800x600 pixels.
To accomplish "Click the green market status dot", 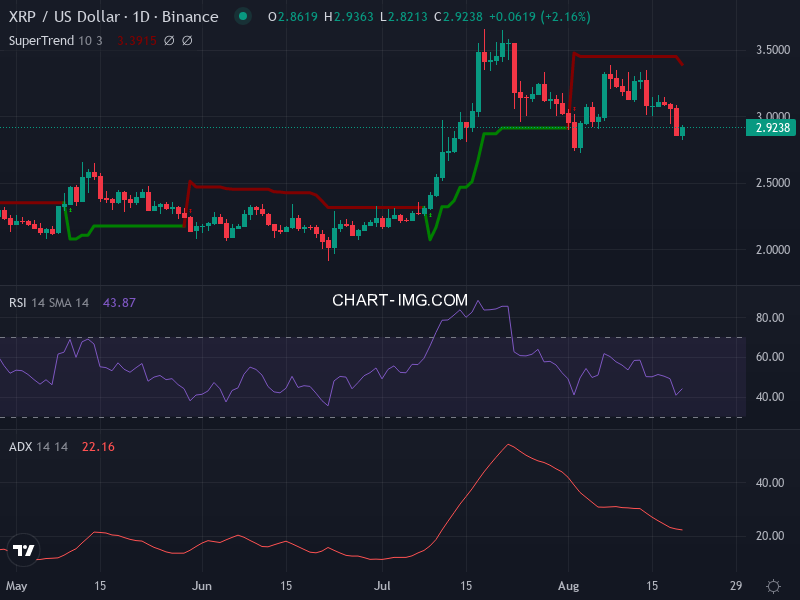I will [243, 16].
